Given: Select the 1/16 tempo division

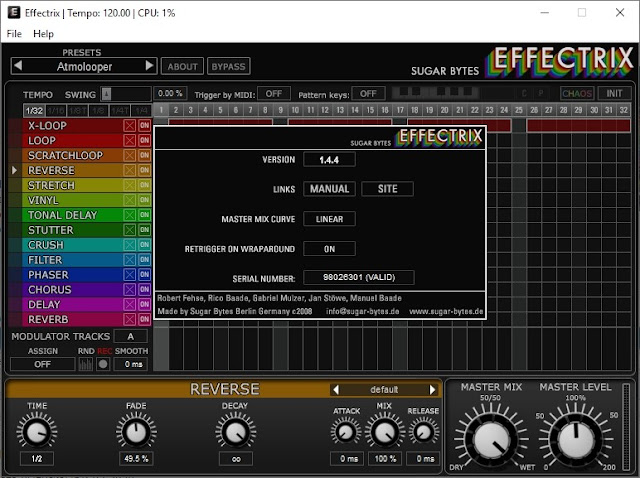Looking at the screenshot, I should coord(56,111).
